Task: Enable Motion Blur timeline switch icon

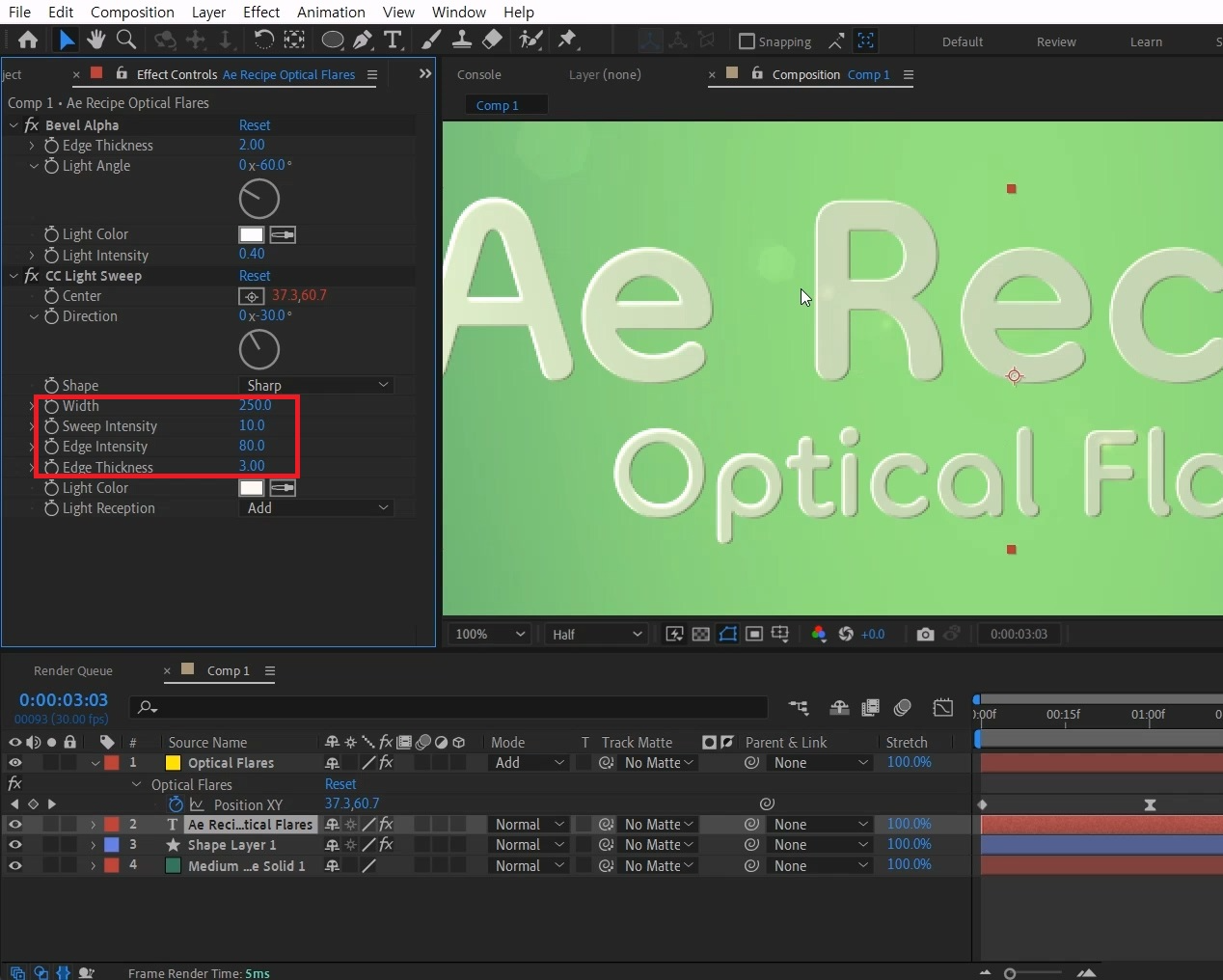Action: (903, 707)
